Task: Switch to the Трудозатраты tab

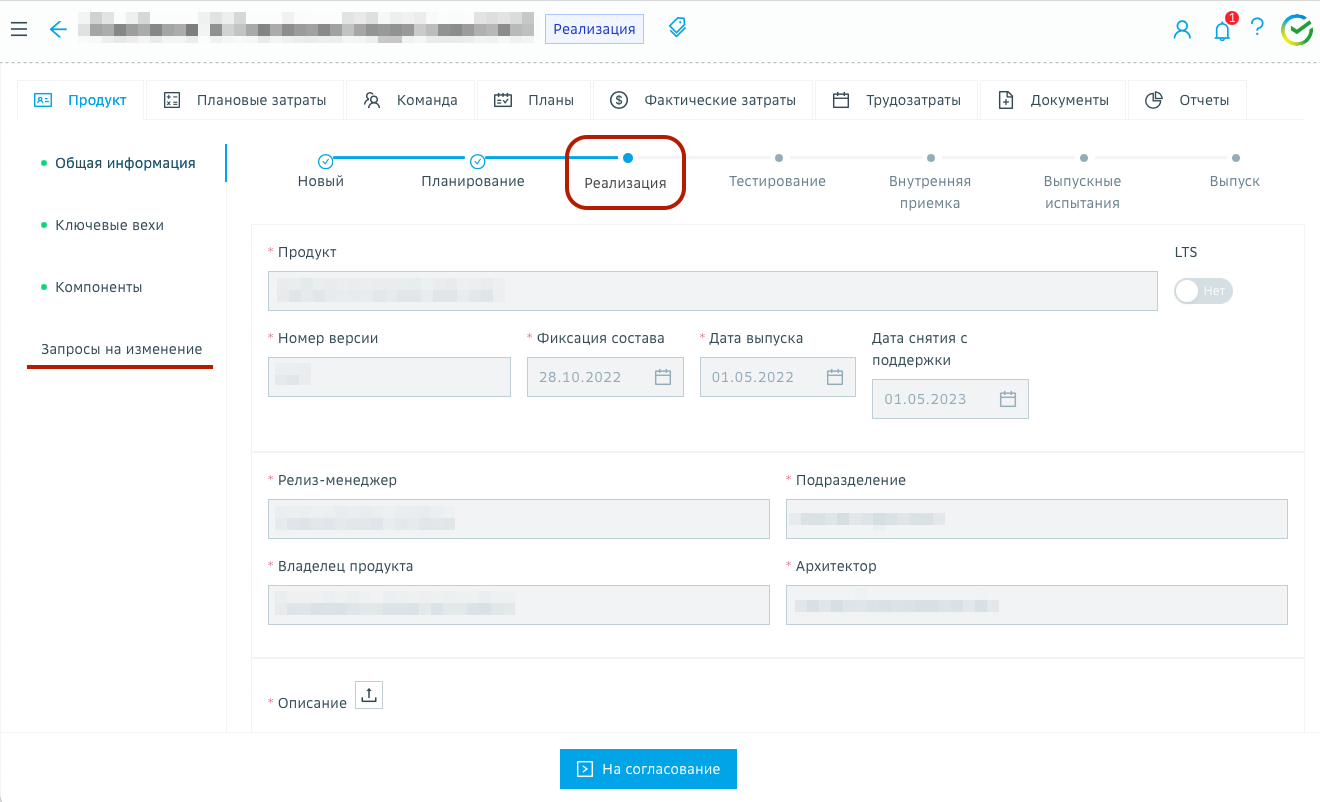Action: [896, 100]
